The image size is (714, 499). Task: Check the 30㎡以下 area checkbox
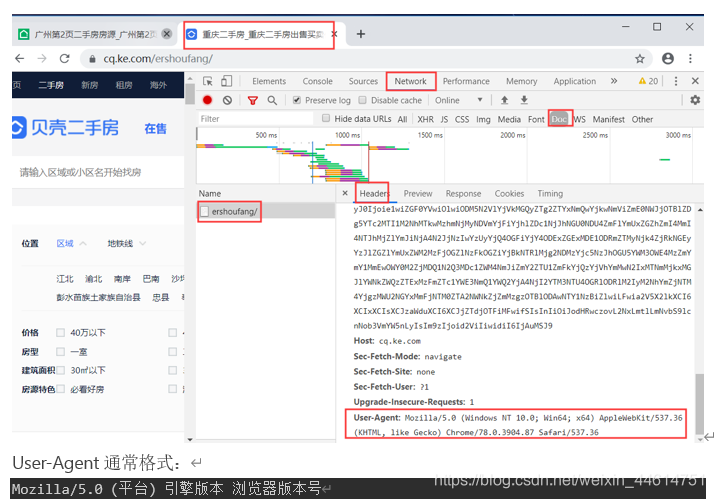click(x=60, y=370)
